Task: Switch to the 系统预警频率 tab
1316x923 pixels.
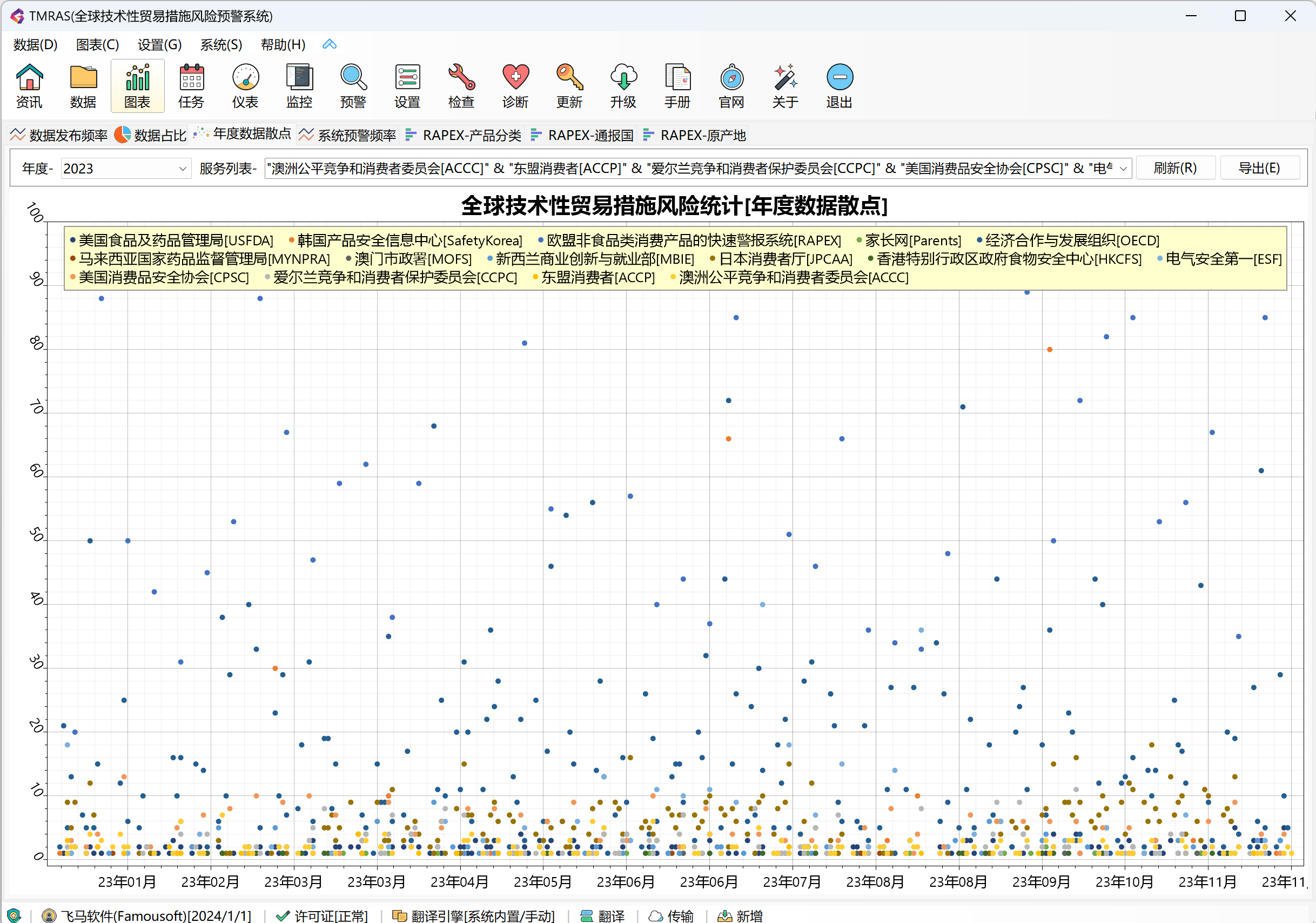Action: coord(347,135)
